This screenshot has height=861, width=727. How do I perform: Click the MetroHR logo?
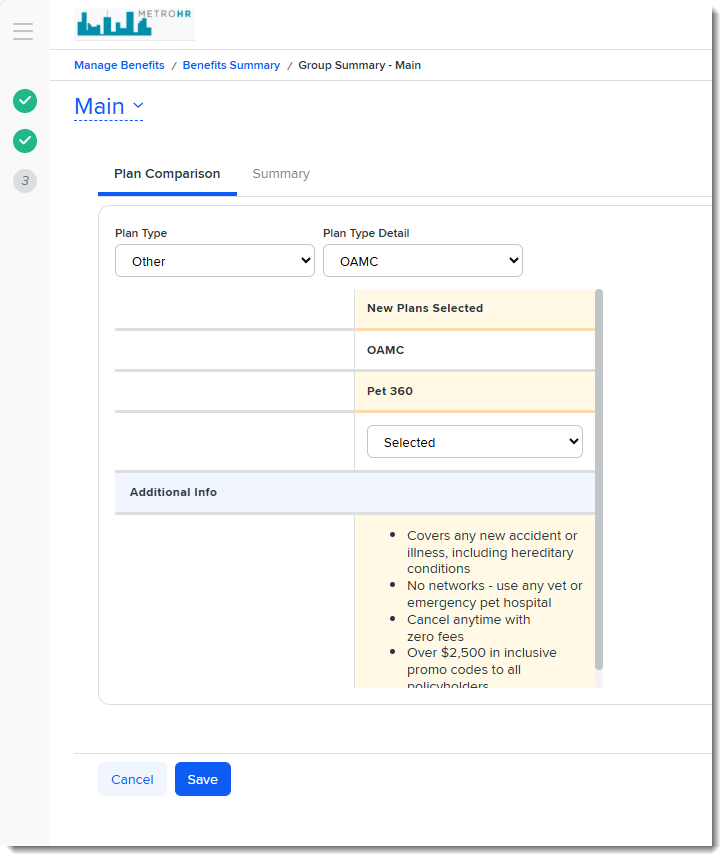click(134, 23)
